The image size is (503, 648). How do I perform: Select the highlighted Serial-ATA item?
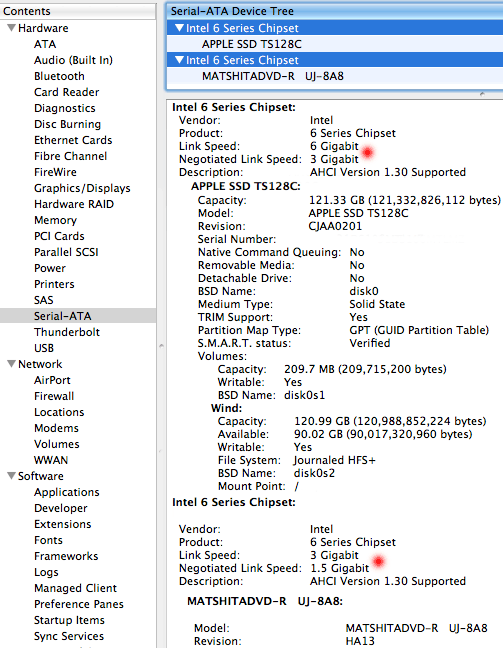tap(78, 316)
